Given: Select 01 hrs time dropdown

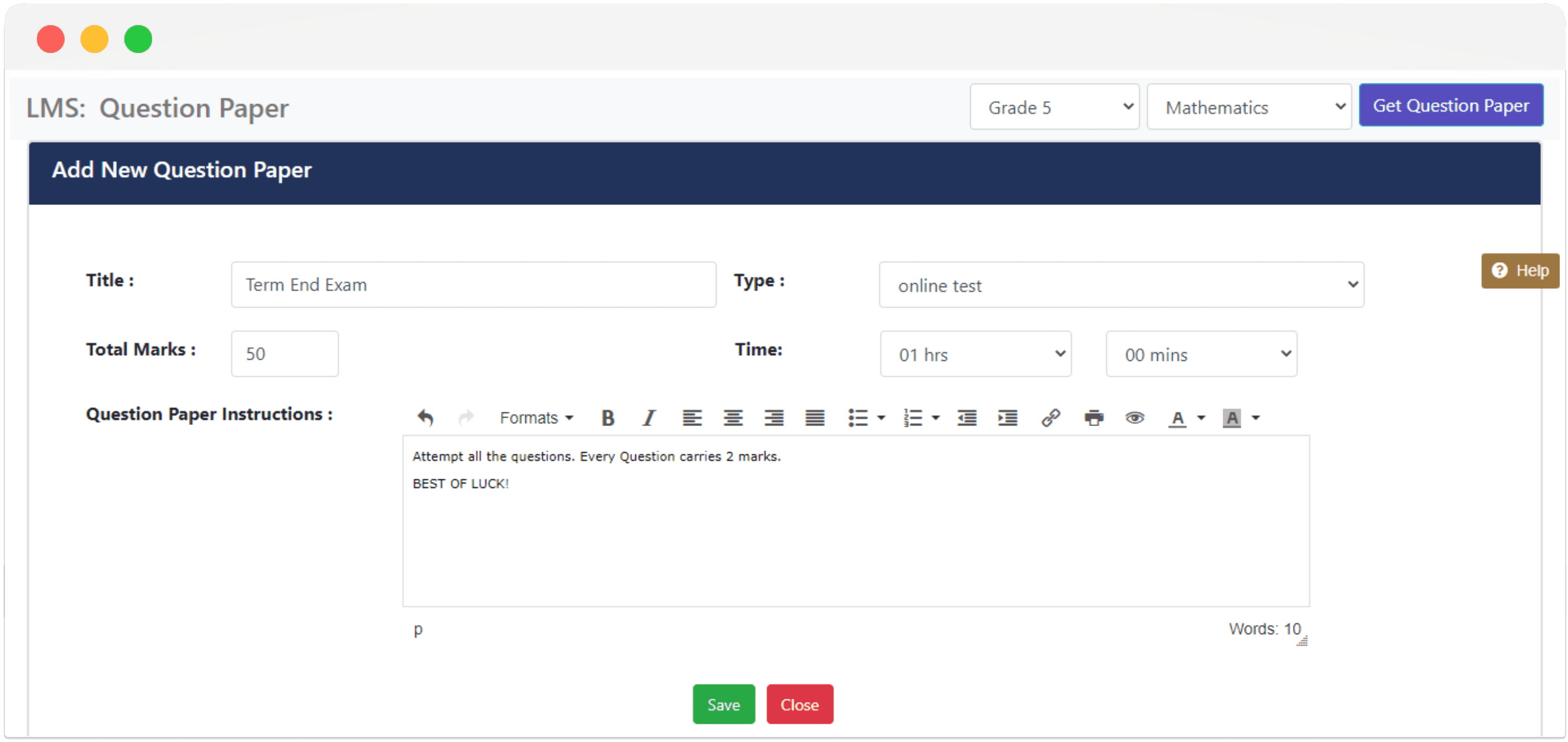Looking at the screenshot, I should tap(976, 354).
